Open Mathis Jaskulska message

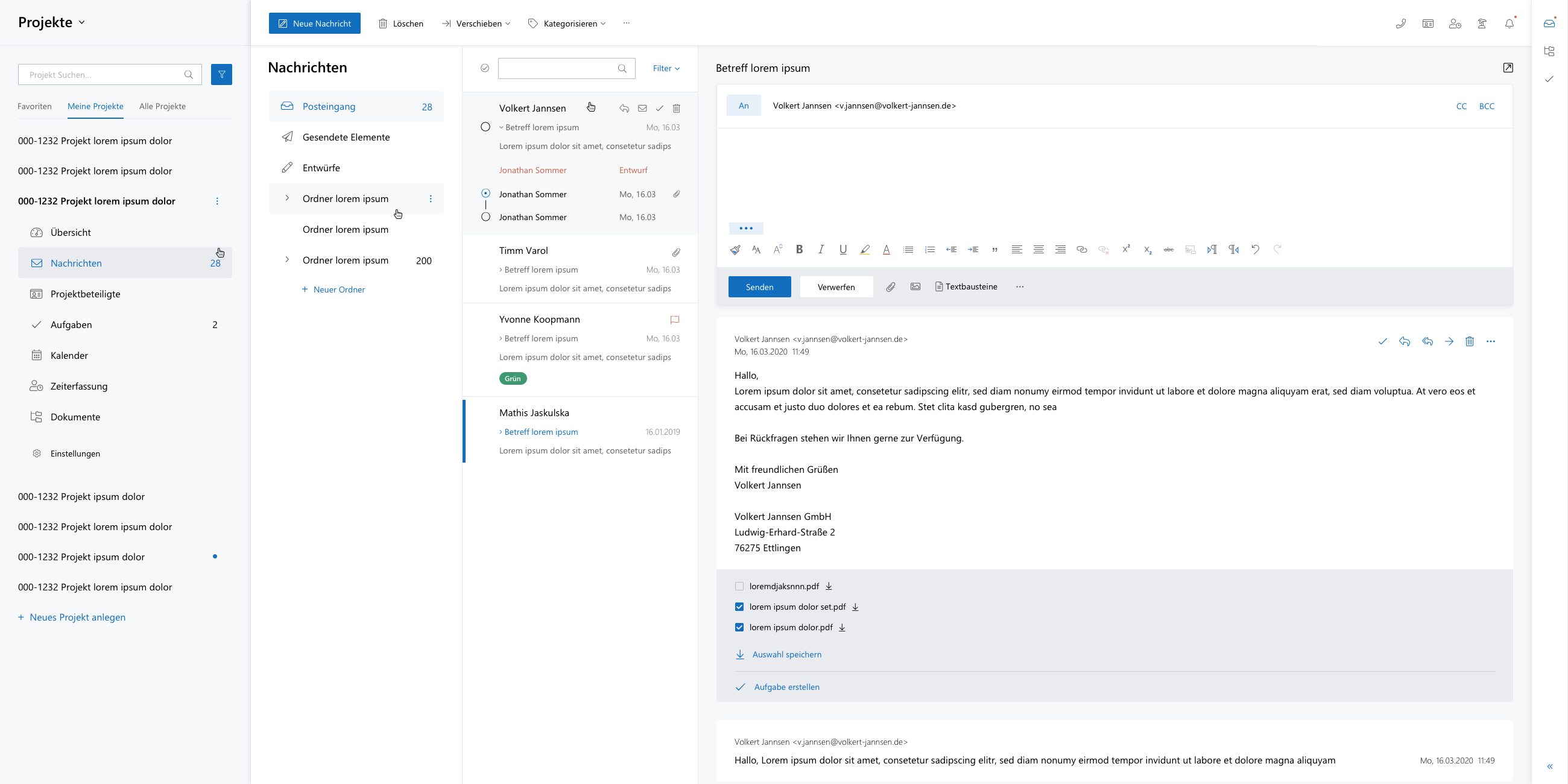tap(581, 431)
